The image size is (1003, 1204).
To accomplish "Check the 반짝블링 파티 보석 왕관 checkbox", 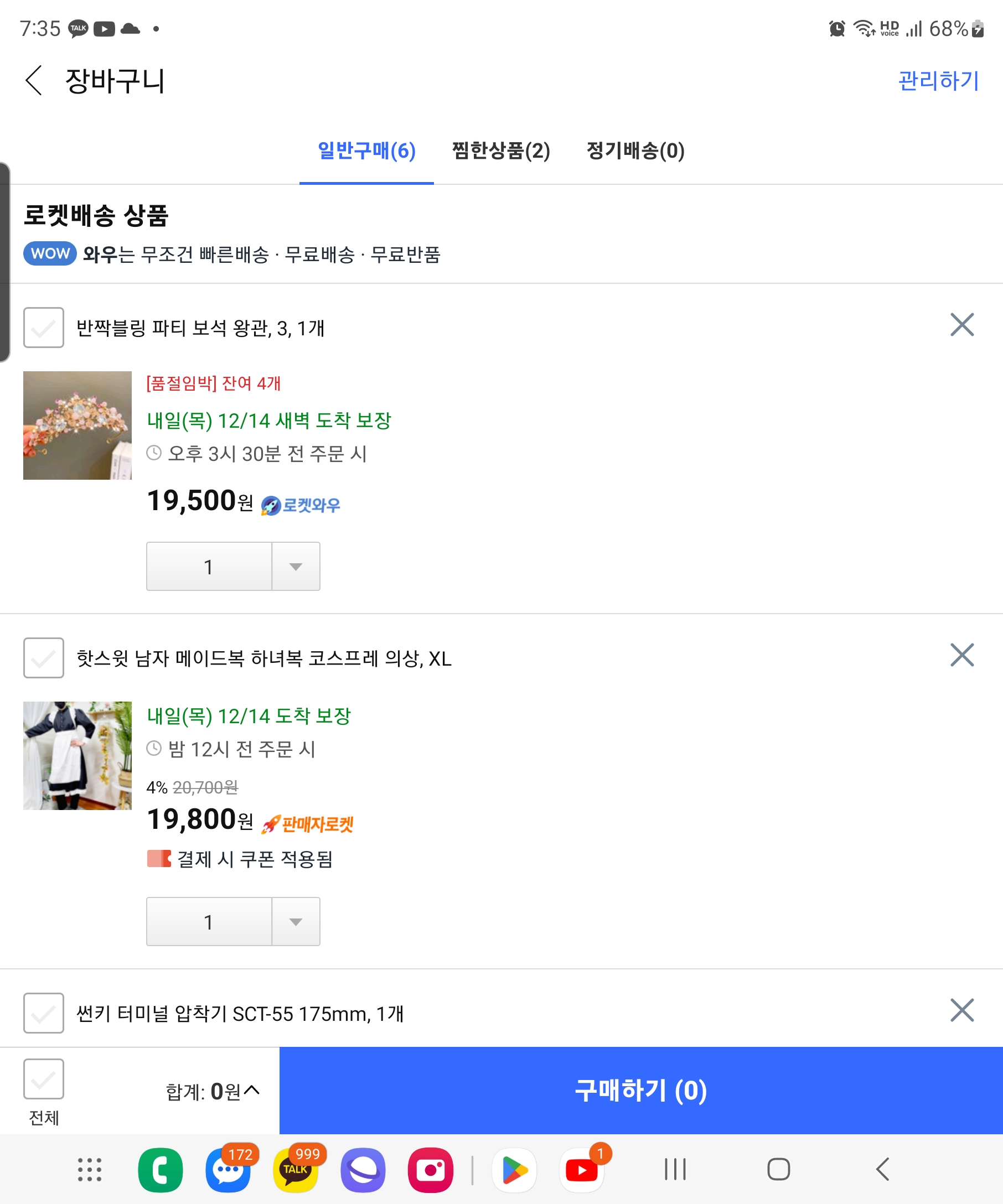I will (x=44, y=328).
